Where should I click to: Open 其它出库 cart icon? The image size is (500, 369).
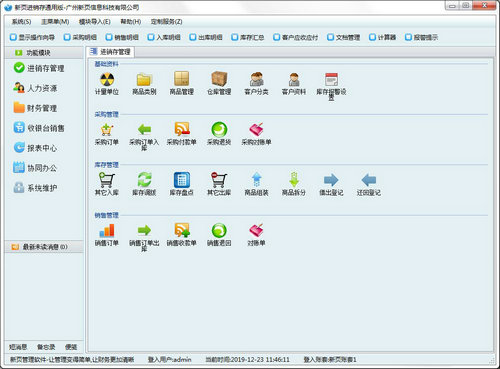coord(219,185)
